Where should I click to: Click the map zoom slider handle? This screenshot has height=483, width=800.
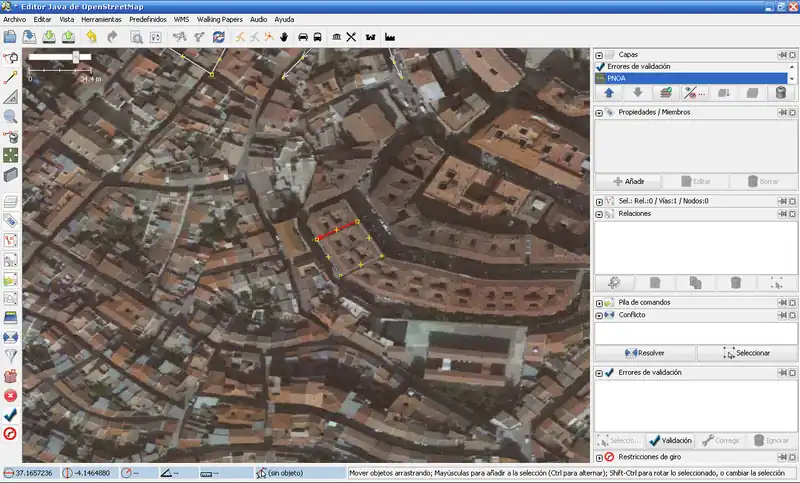tap(75, 57)
